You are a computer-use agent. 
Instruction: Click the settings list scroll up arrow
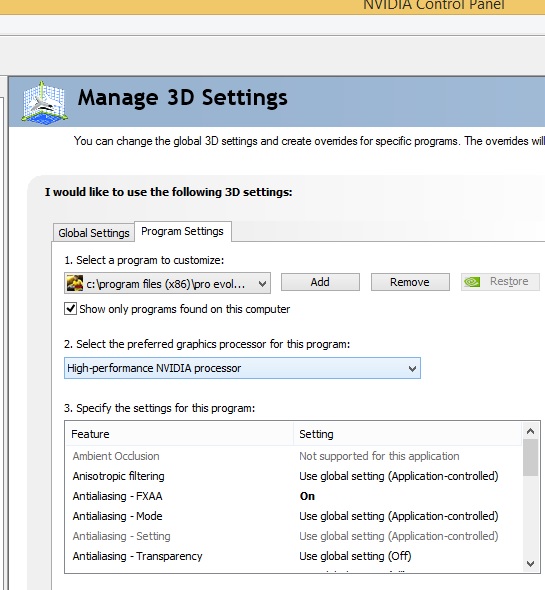tap(531, 431)
